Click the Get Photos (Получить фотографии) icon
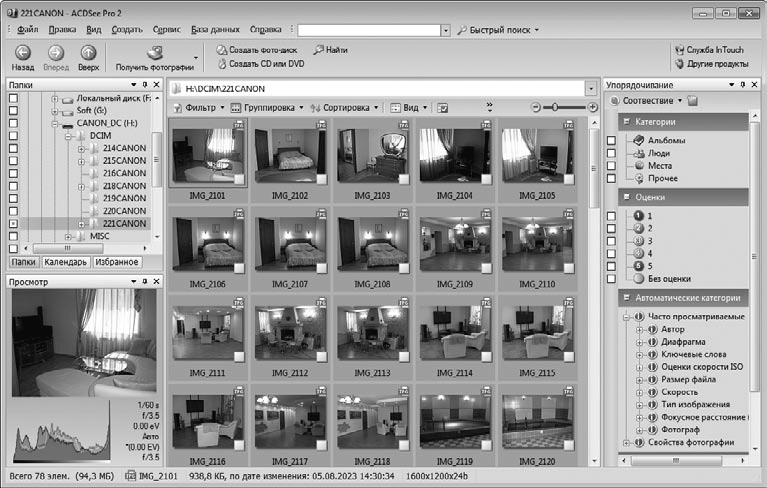767x488 pixels. 156,53
